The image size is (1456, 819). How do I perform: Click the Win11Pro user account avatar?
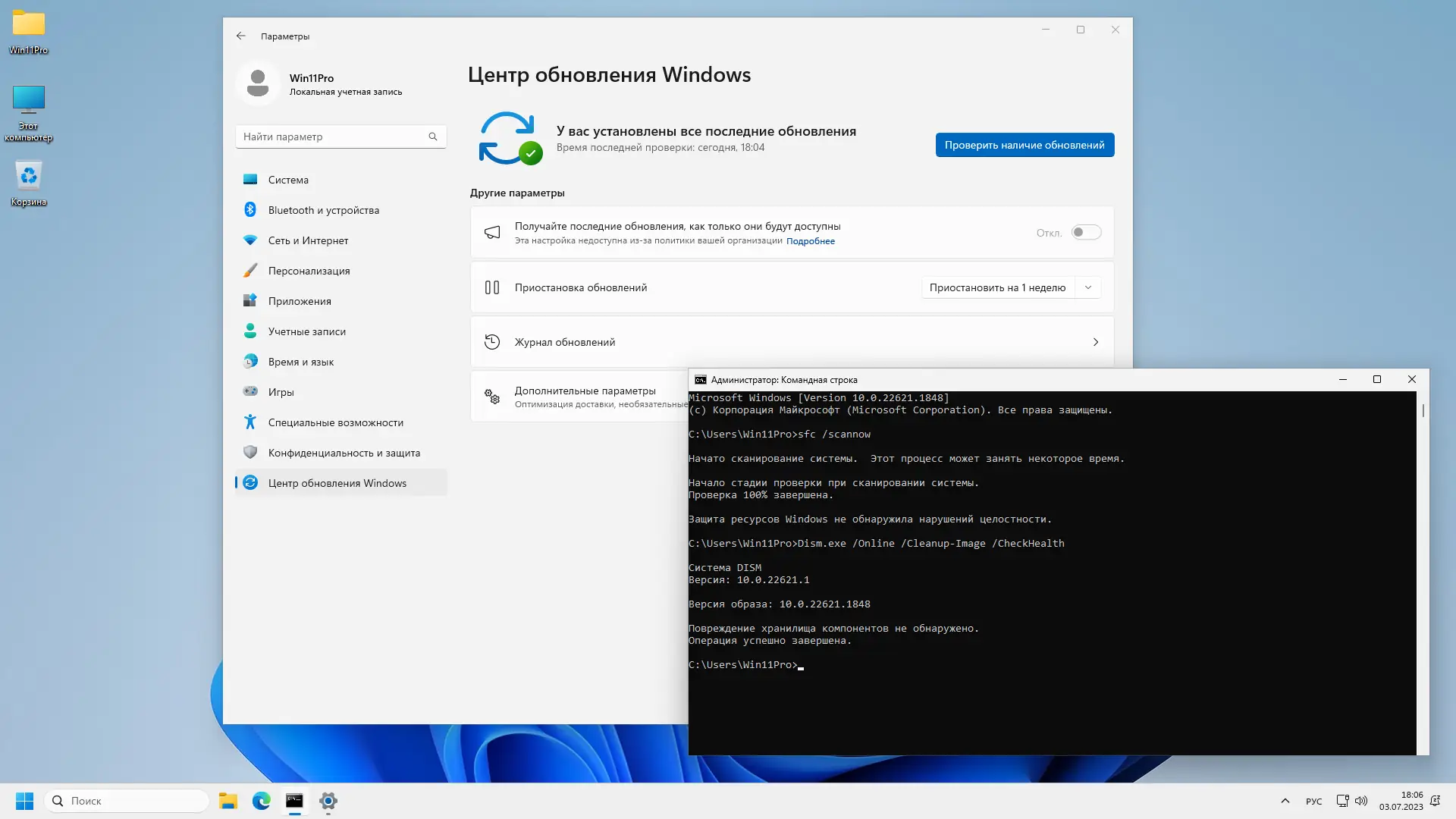[x=258, y=83]
